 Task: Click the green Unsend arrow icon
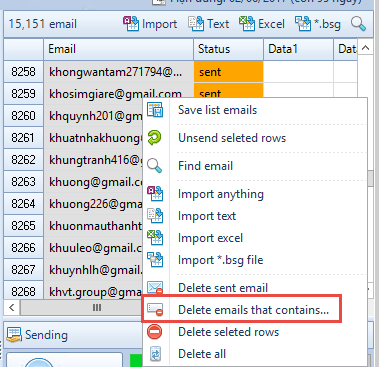coord(155,138)
